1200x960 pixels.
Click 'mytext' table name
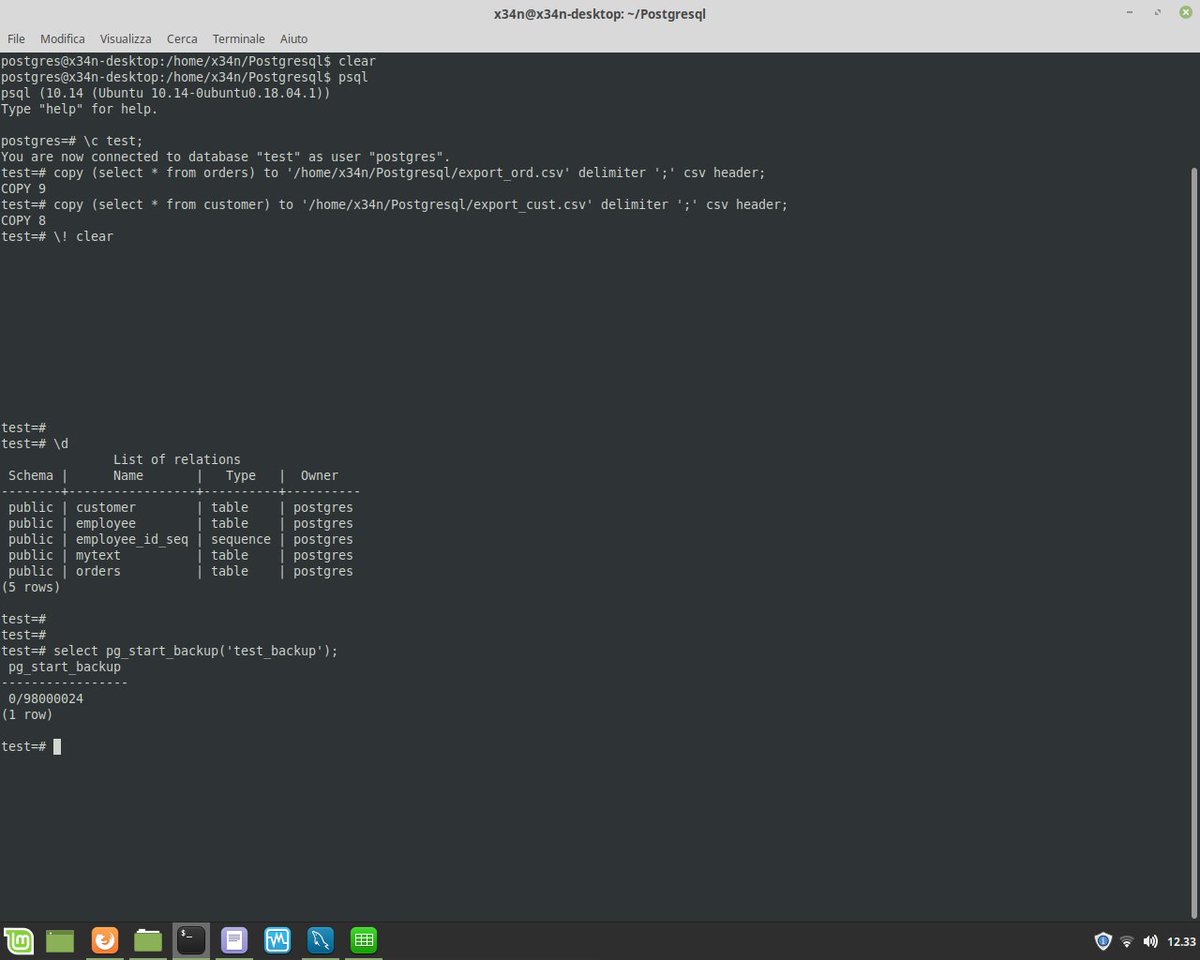(x=98, y=555)
